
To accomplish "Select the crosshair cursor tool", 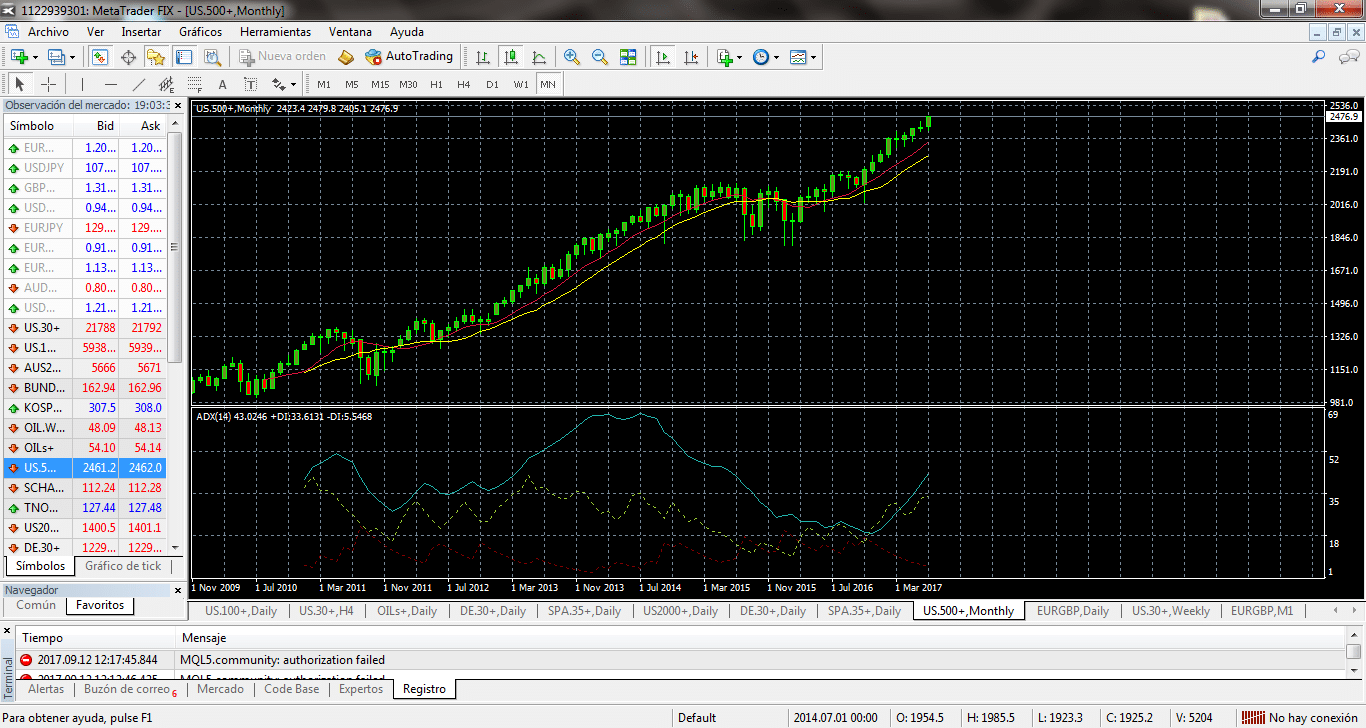I will point(47,84).
